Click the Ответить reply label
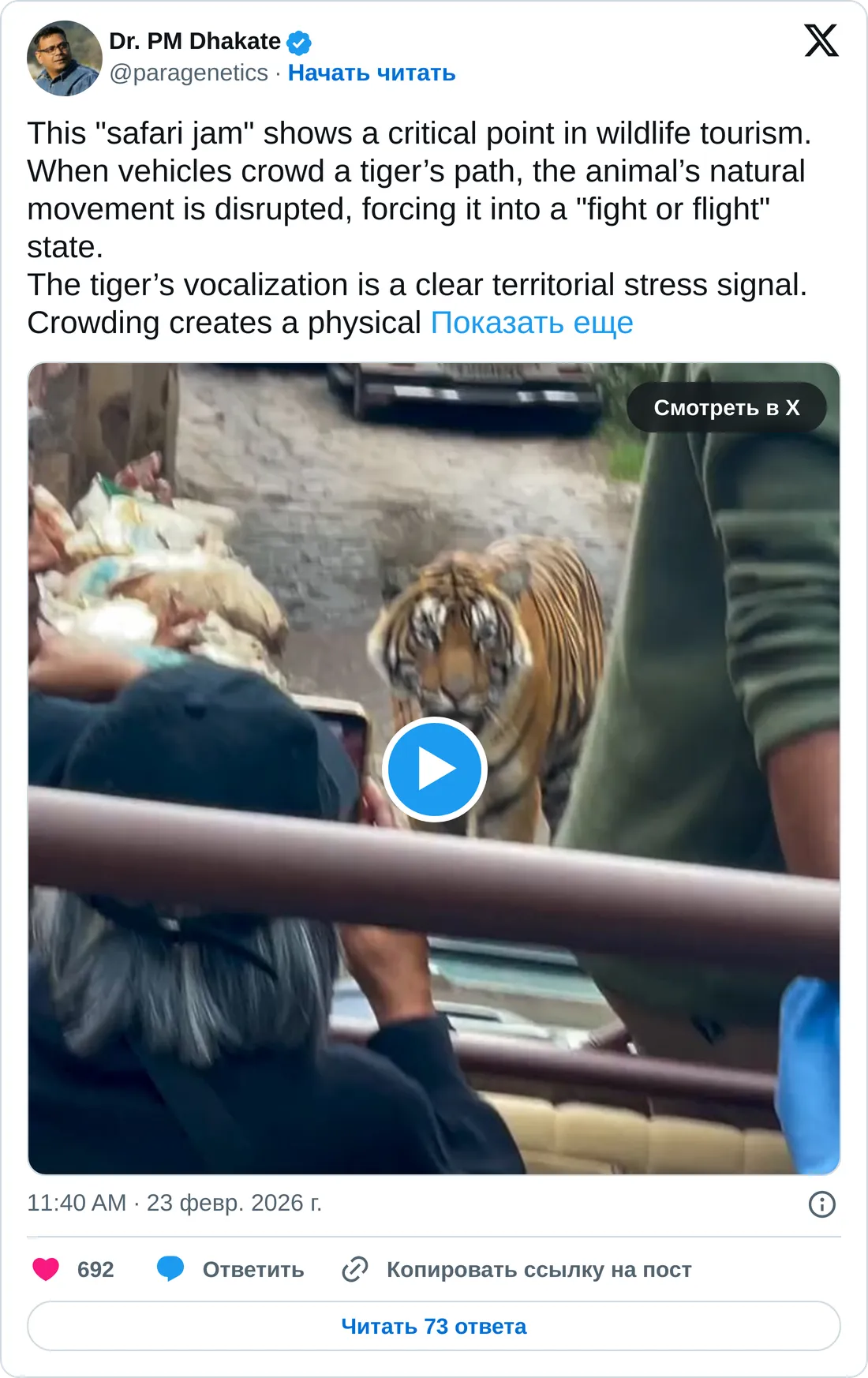 tap(253, 1269)
